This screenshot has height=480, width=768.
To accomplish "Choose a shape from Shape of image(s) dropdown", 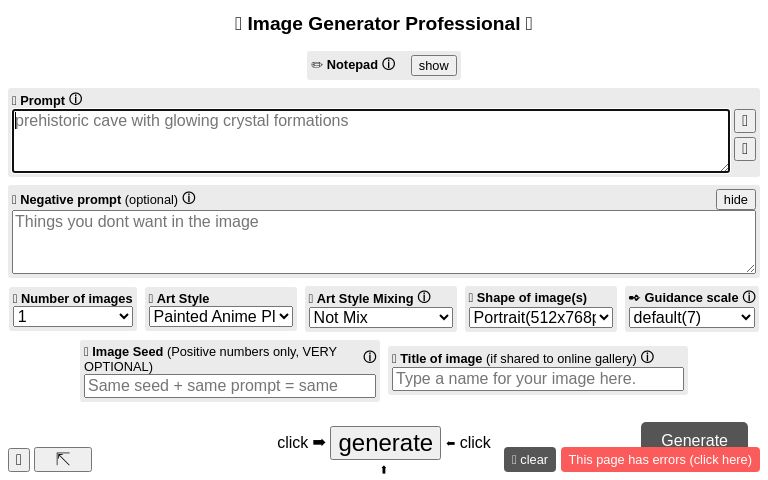I will pyautogui.click(x=541, y=317).
